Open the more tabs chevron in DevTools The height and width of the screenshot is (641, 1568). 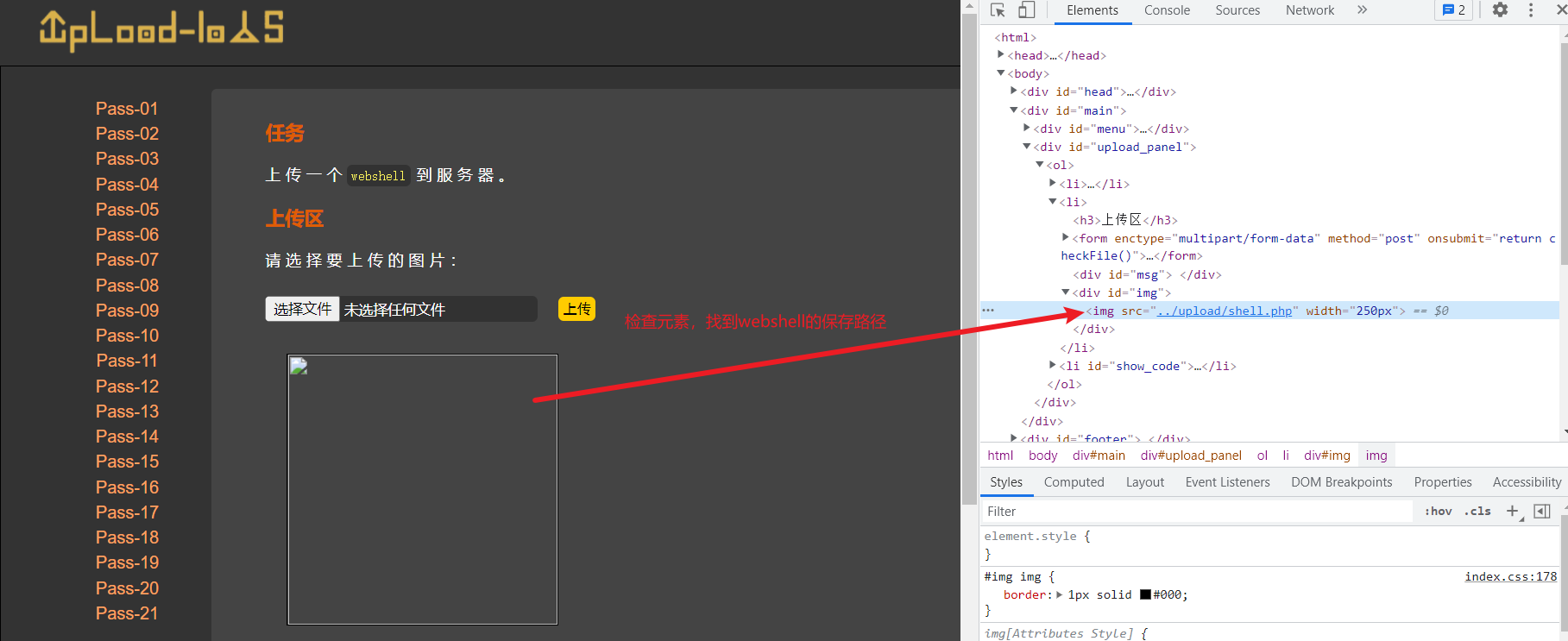tap(1362, 10)
